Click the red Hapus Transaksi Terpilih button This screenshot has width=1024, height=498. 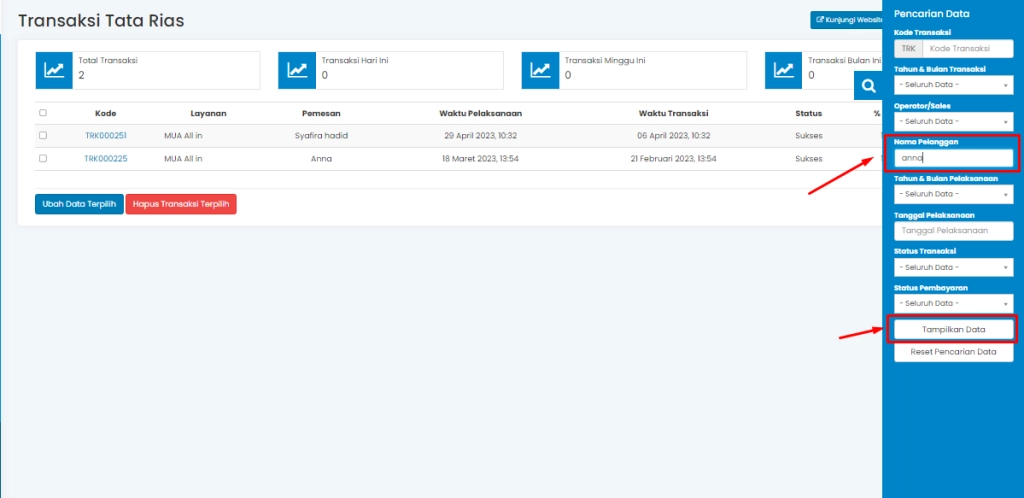tap(181, 204)
